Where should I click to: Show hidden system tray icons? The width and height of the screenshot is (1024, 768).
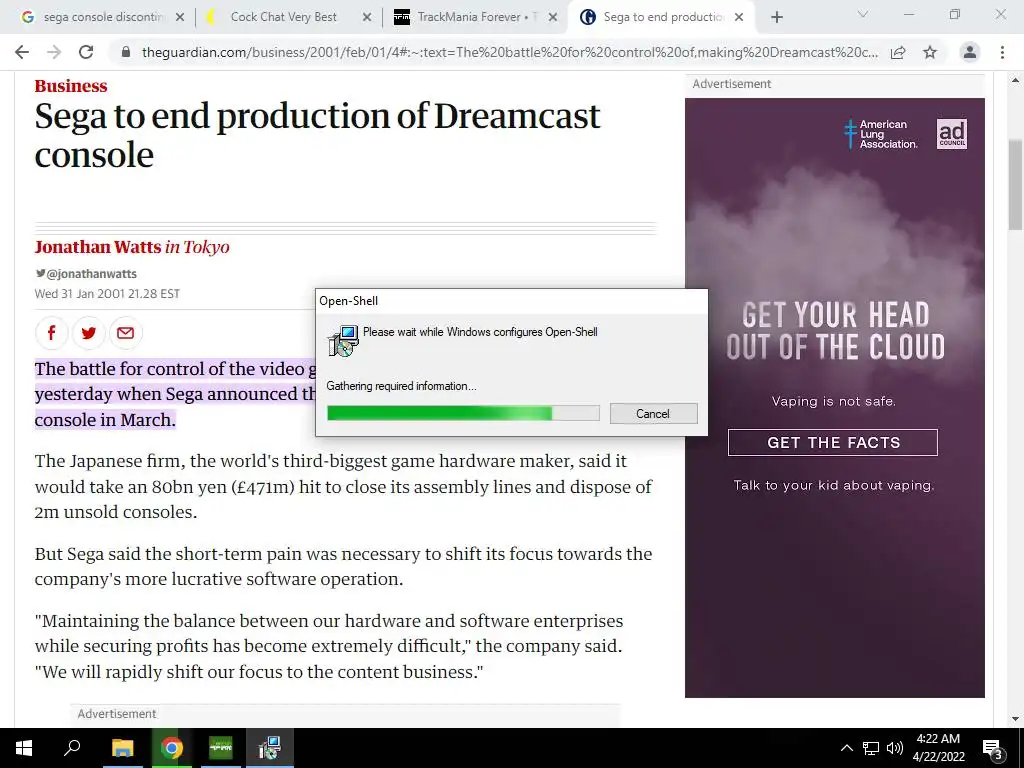pyautogui.click(x=846, y=748)
